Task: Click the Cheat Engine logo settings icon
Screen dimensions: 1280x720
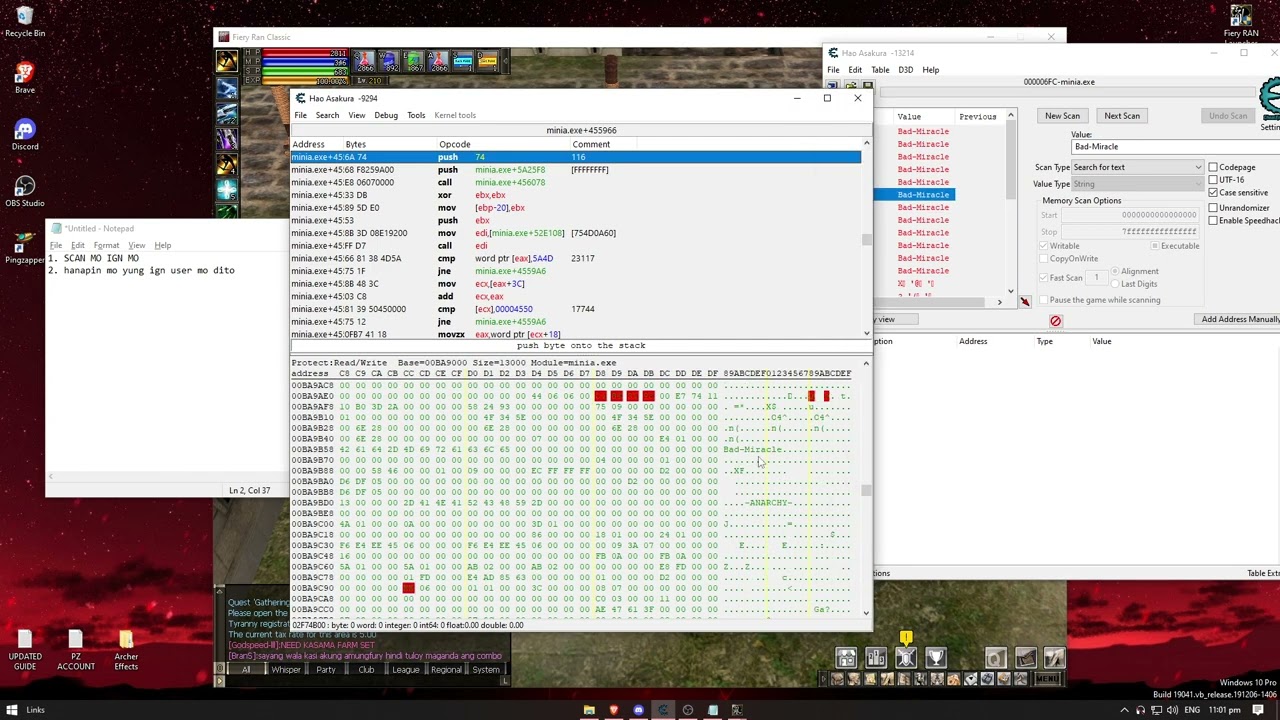Action: tap(1270, 100)
